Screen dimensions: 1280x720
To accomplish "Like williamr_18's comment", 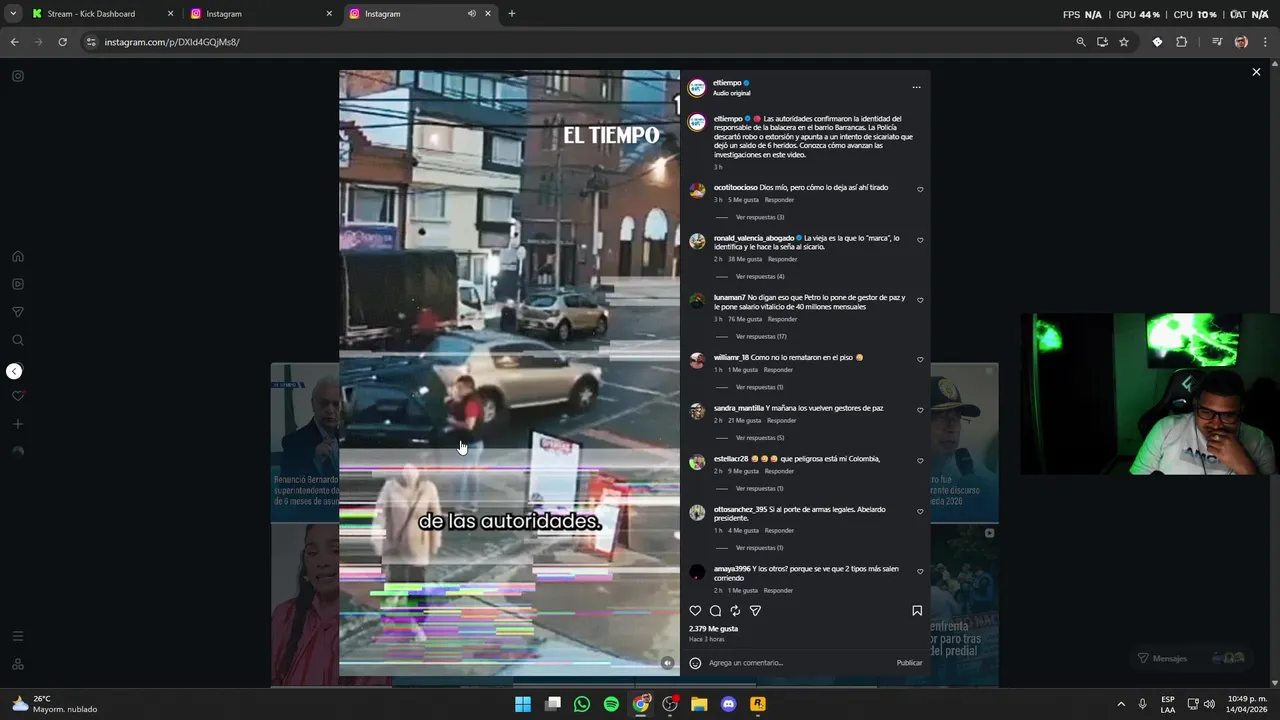I will pos(920,359).
